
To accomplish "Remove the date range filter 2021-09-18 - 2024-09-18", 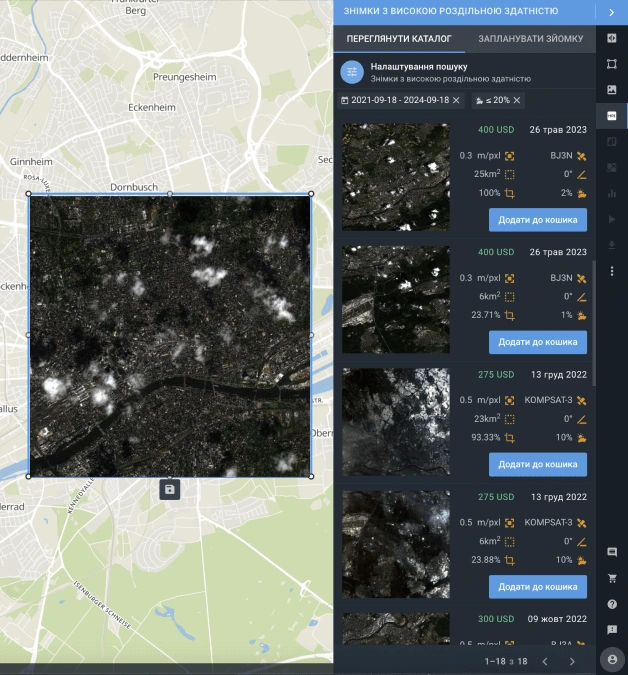I will pos(457,100).
